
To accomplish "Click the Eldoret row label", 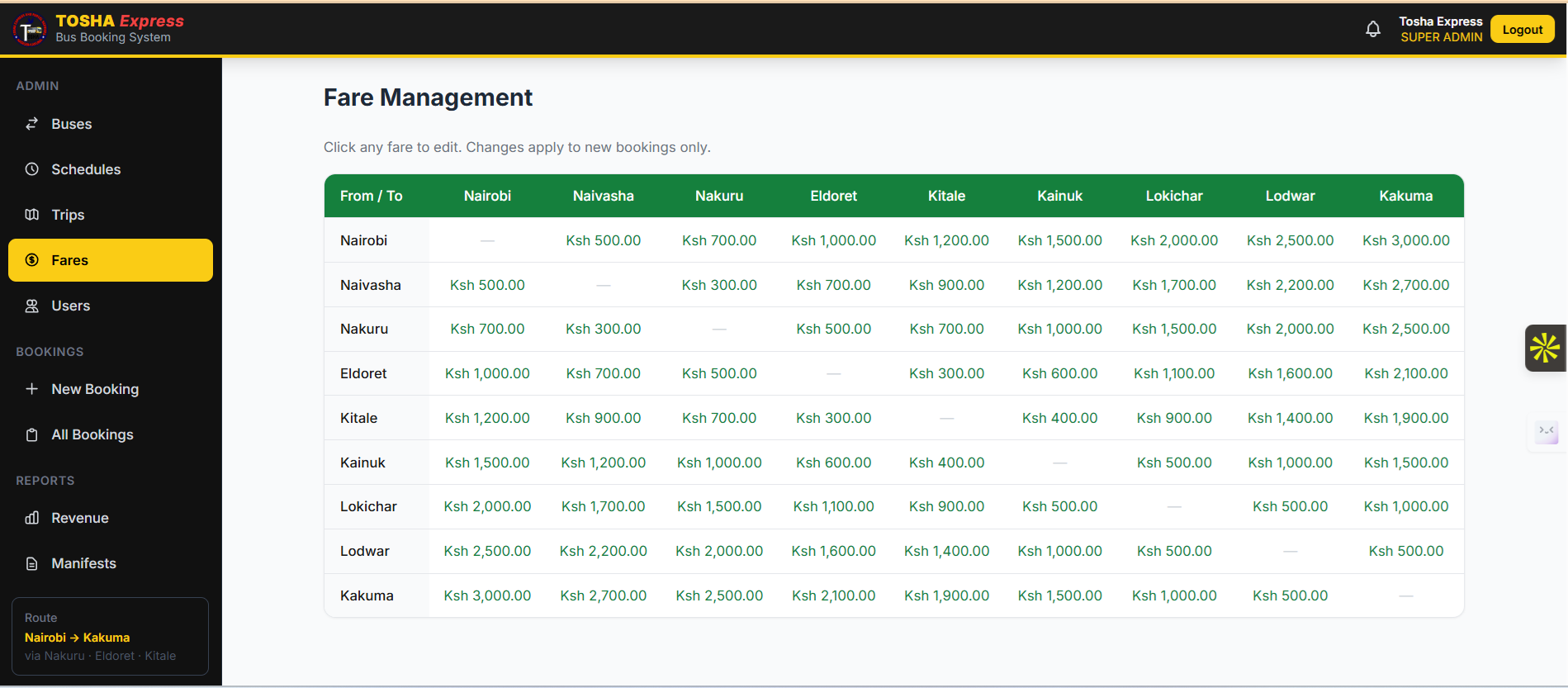I will coord(363,373).
